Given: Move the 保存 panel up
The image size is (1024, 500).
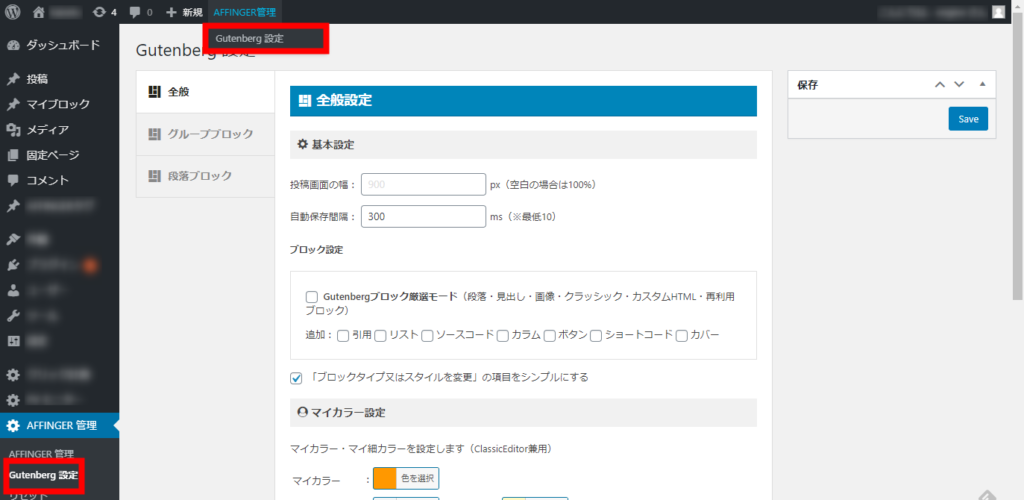Looking at the screenshot, I should pos(940,84).
